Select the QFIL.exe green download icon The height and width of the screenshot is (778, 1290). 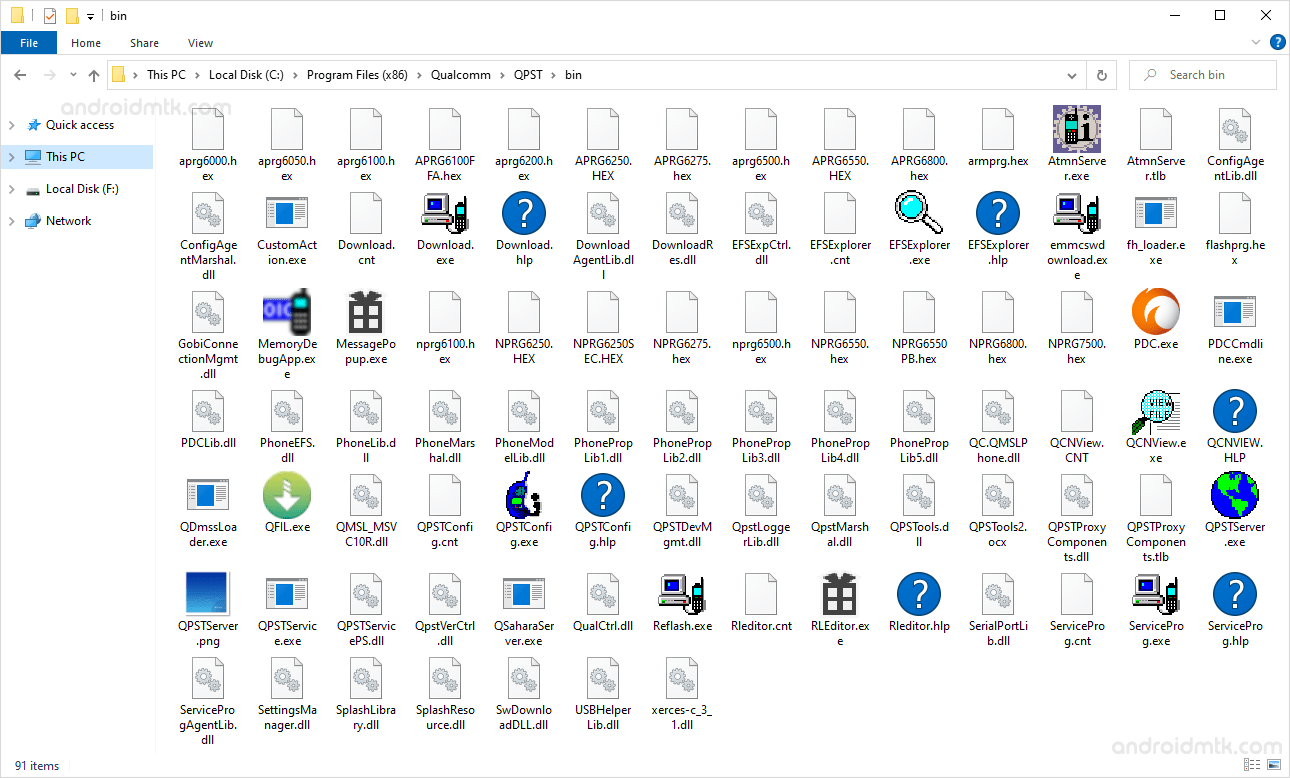(286, 496)
